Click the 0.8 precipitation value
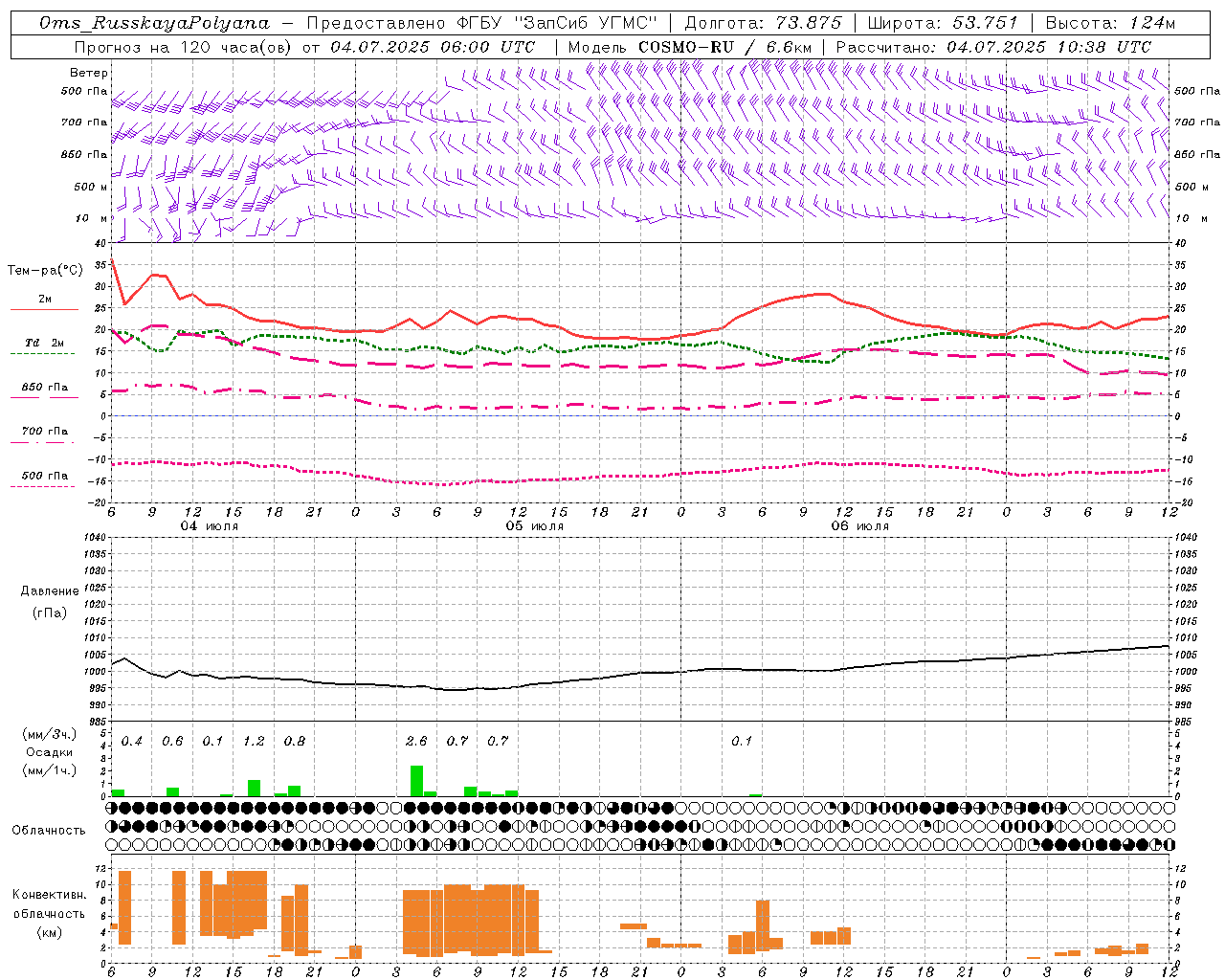Image resolution: width=1225 pixels, height=980 pixels. click(295, 742)
